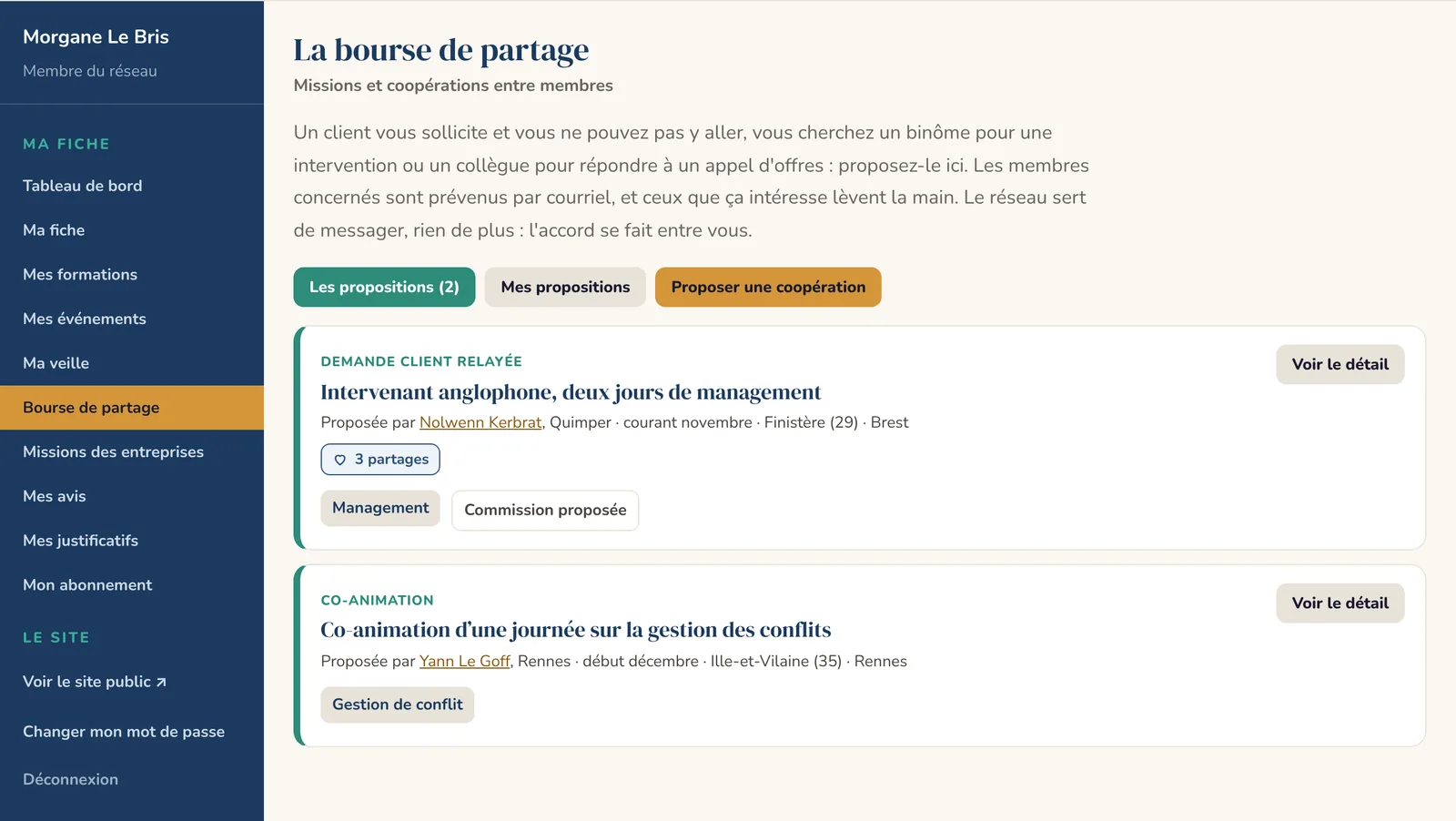Click the CO-ANIMATION category label
The height and width of the screenshot is (821, 1456).
pos(378,601)
